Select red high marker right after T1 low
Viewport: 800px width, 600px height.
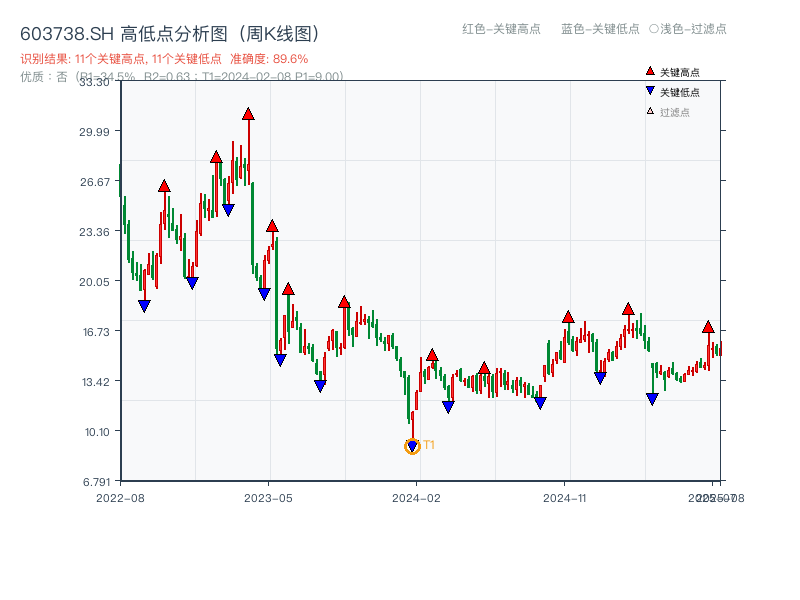point(432,355)
